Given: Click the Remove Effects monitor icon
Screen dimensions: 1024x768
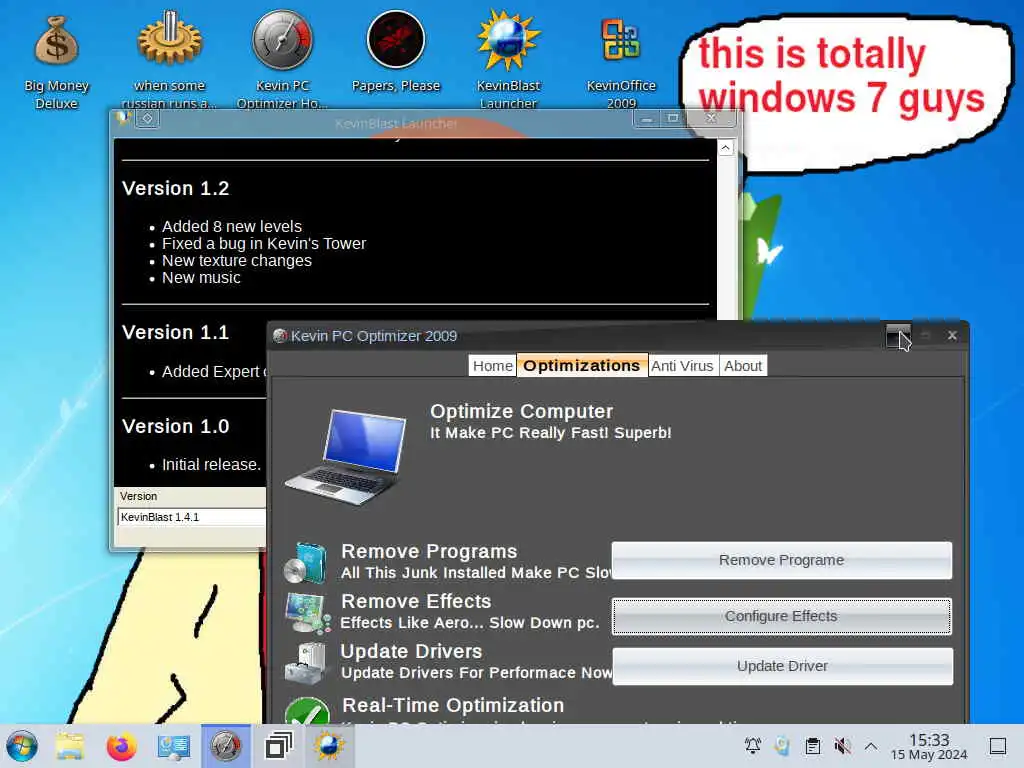Looking at the screenshot, I should 307,613.
